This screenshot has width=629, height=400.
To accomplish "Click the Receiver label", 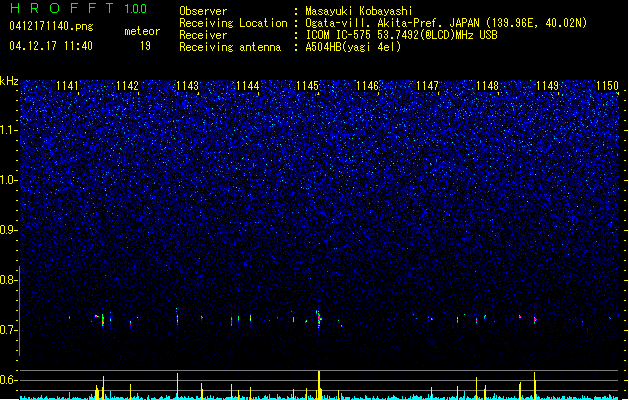I will point(203,35).
